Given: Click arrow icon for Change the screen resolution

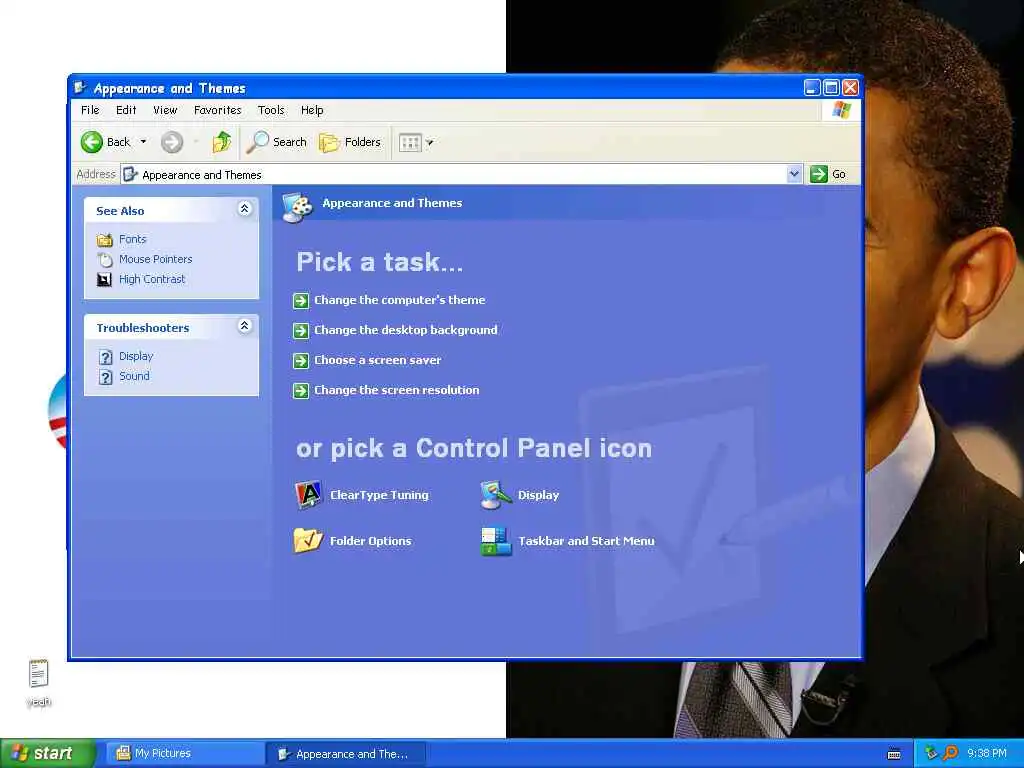Looking at the screenshot, I should [x=300, y=391].
